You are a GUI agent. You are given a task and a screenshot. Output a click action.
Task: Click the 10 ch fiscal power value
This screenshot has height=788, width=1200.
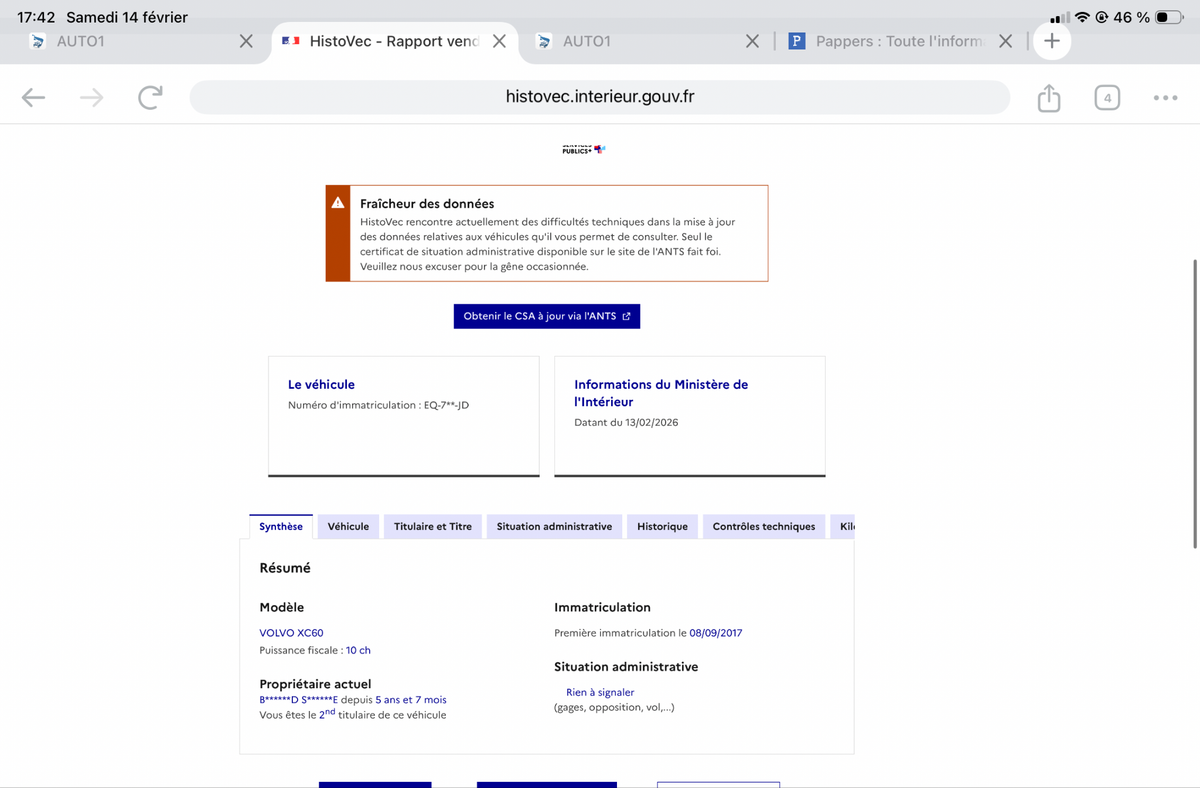[x=358, y=650]
